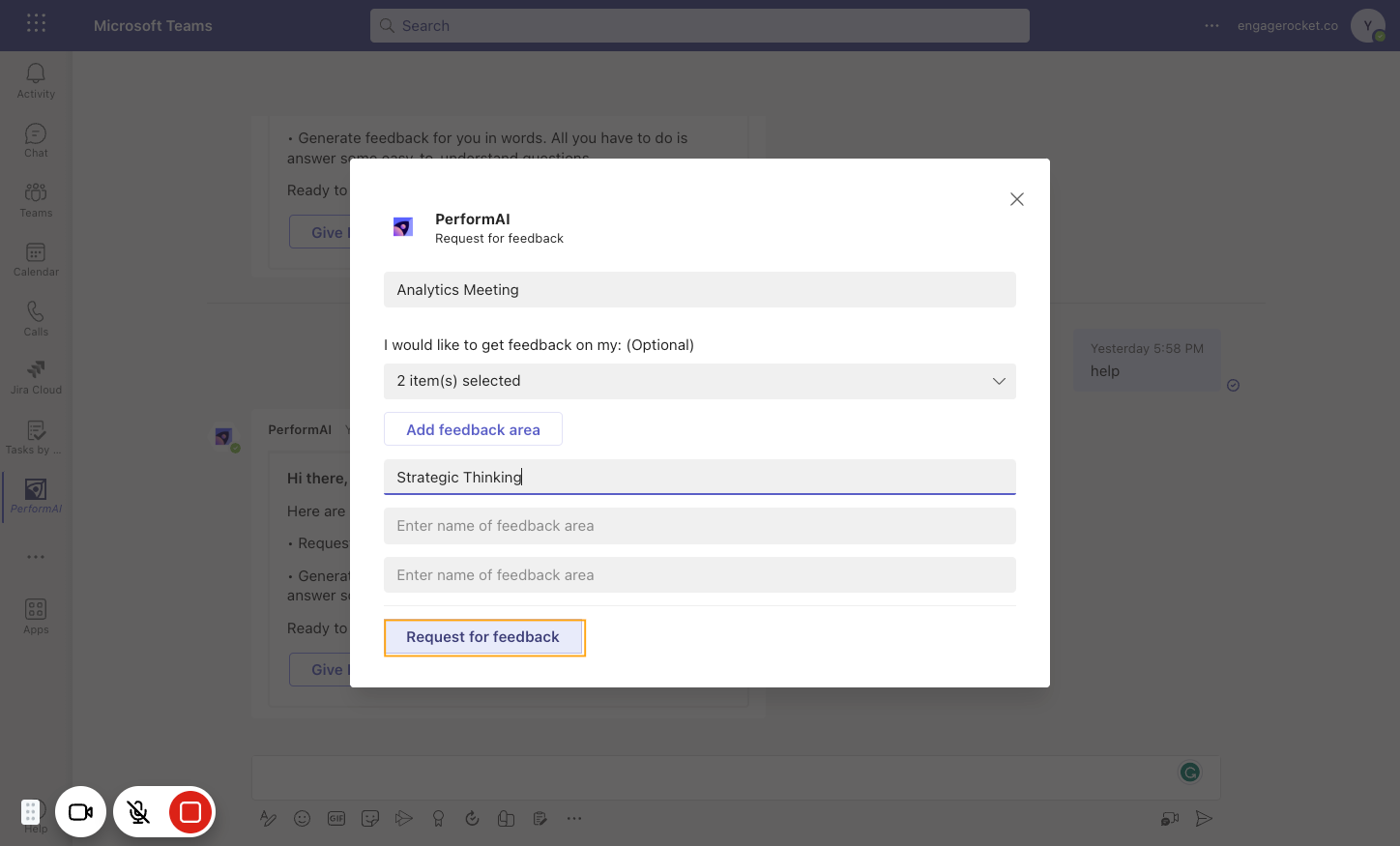
Task: Click the PerformAI logo in dialog header
Action: click(403, 227)
